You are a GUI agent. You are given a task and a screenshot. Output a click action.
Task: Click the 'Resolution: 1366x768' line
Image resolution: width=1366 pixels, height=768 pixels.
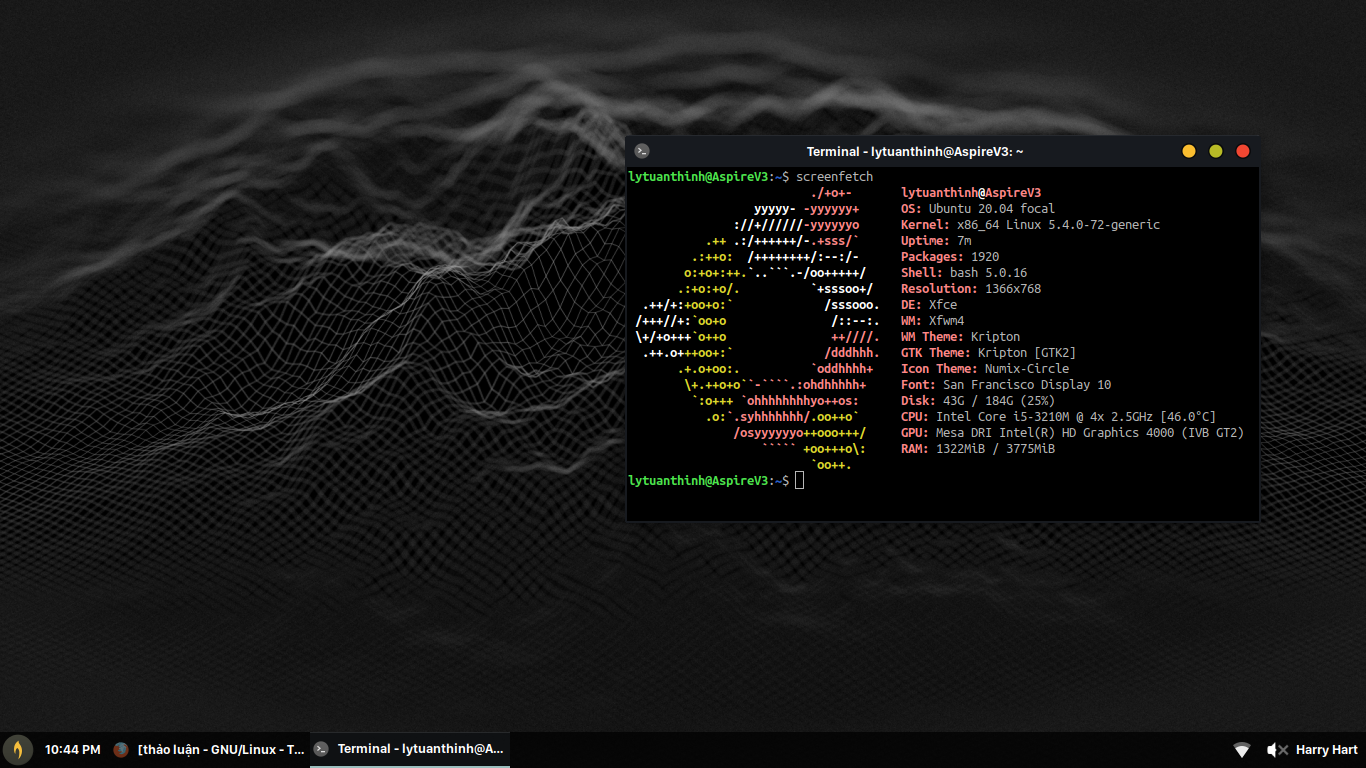click(x=971, y=289)
